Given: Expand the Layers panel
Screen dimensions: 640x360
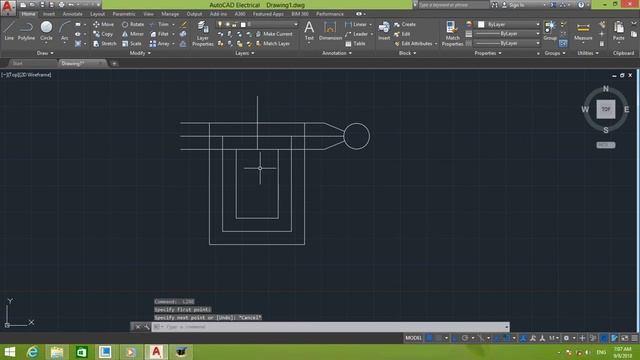Looking at the screenshot, I should click(x=244, y=53).
